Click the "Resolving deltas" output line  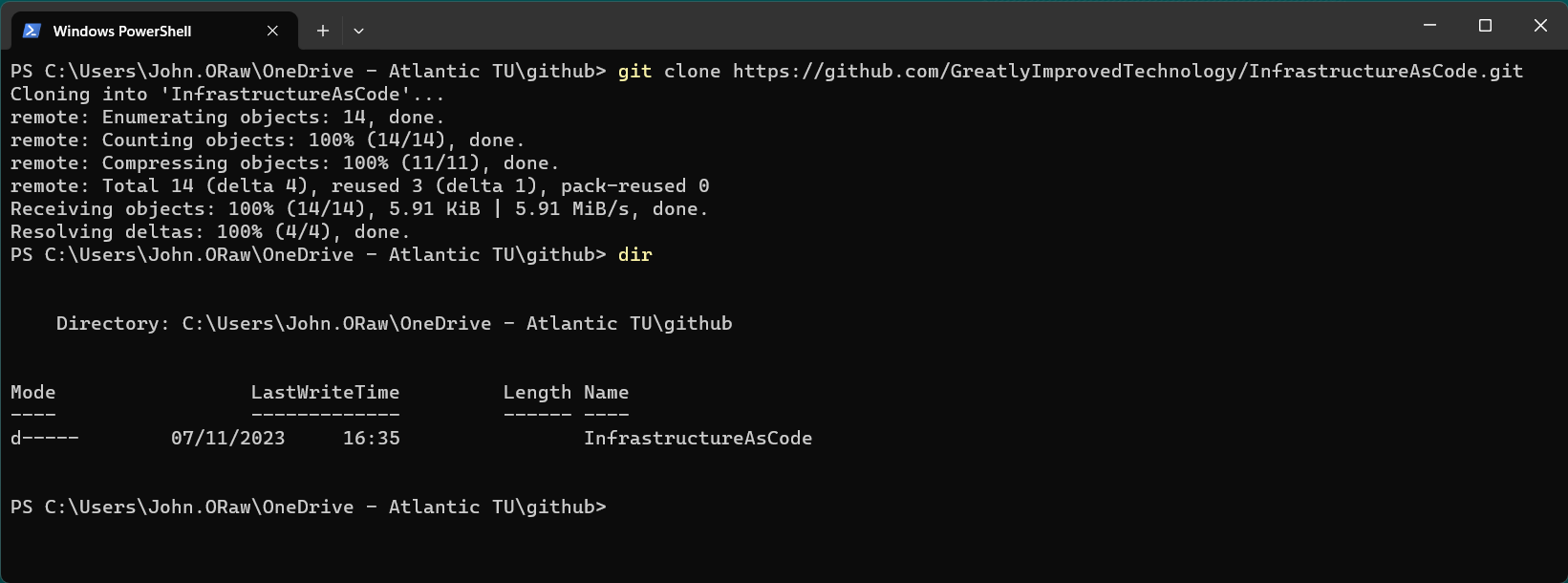[x=209, y=231]
